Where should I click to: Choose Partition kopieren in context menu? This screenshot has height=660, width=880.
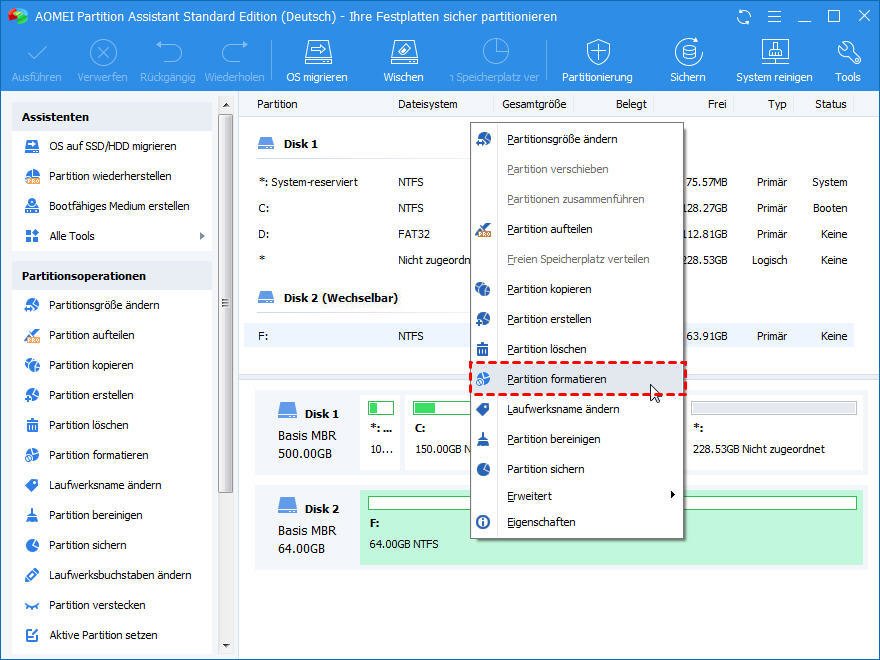577,289
